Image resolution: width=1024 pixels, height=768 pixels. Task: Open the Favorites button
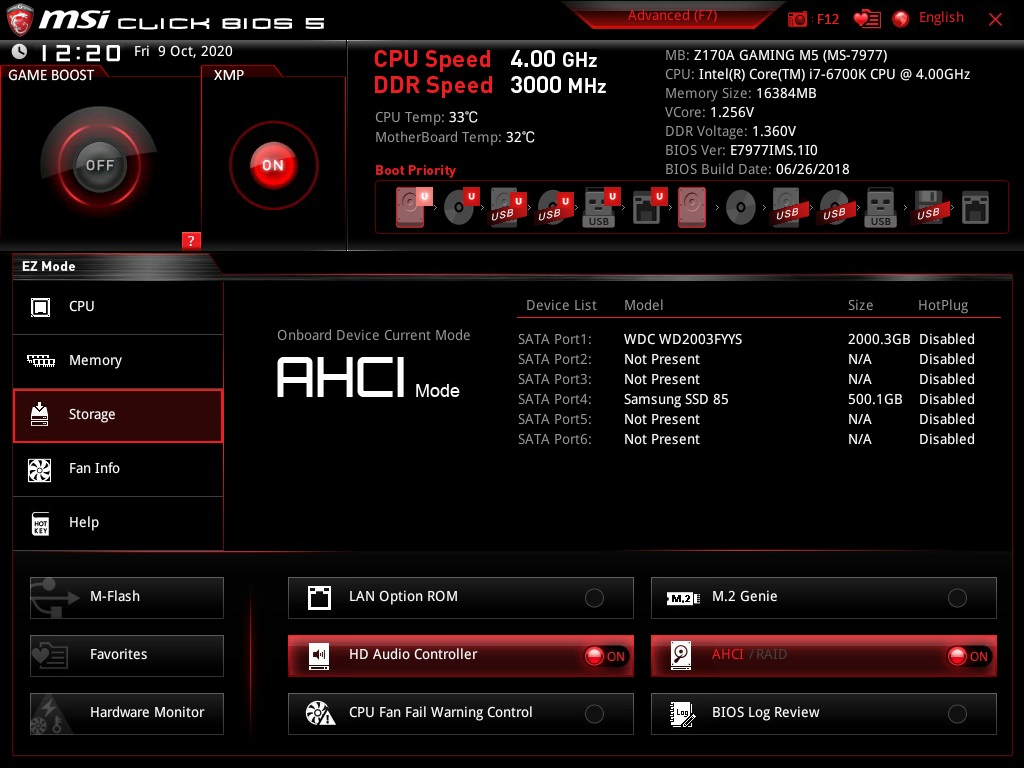coord(127,656)
